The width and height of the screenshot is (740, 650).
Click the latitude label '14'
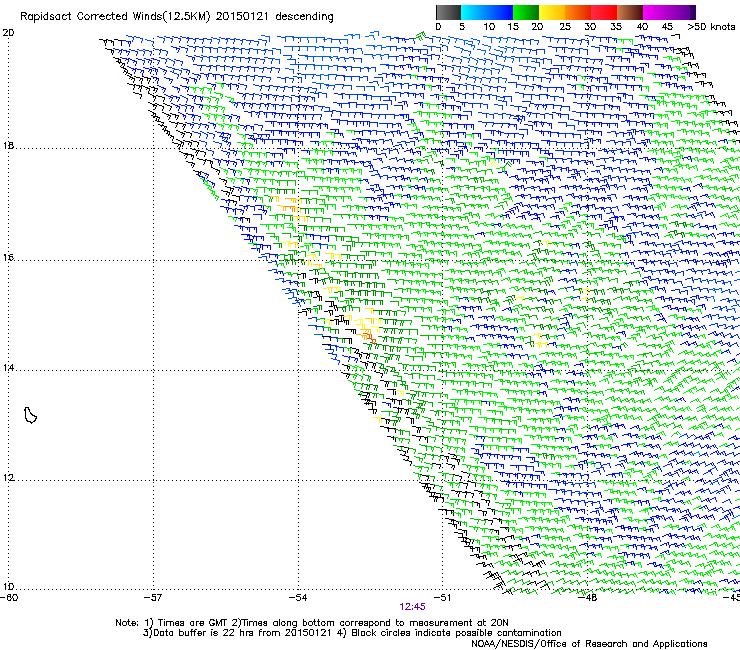click(8, 368)
